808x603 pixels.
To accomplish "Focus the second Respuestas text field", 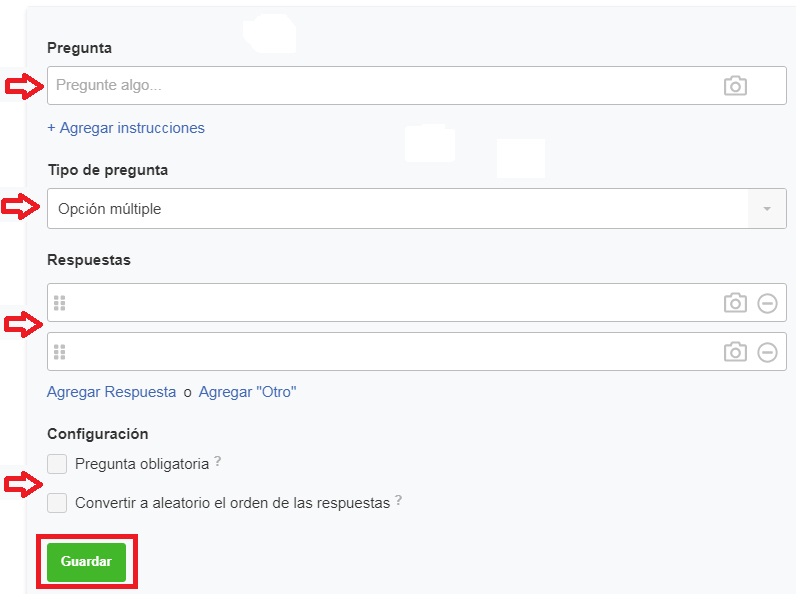I will (416, 351).
